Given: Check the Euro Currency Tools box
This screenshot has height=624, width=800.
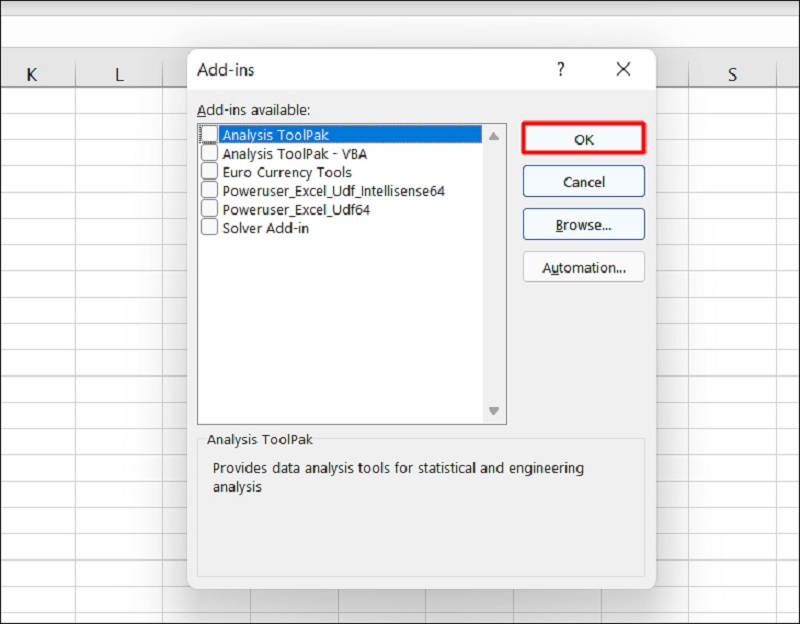Looking at the screenshot, I should (x=209, y=172).
